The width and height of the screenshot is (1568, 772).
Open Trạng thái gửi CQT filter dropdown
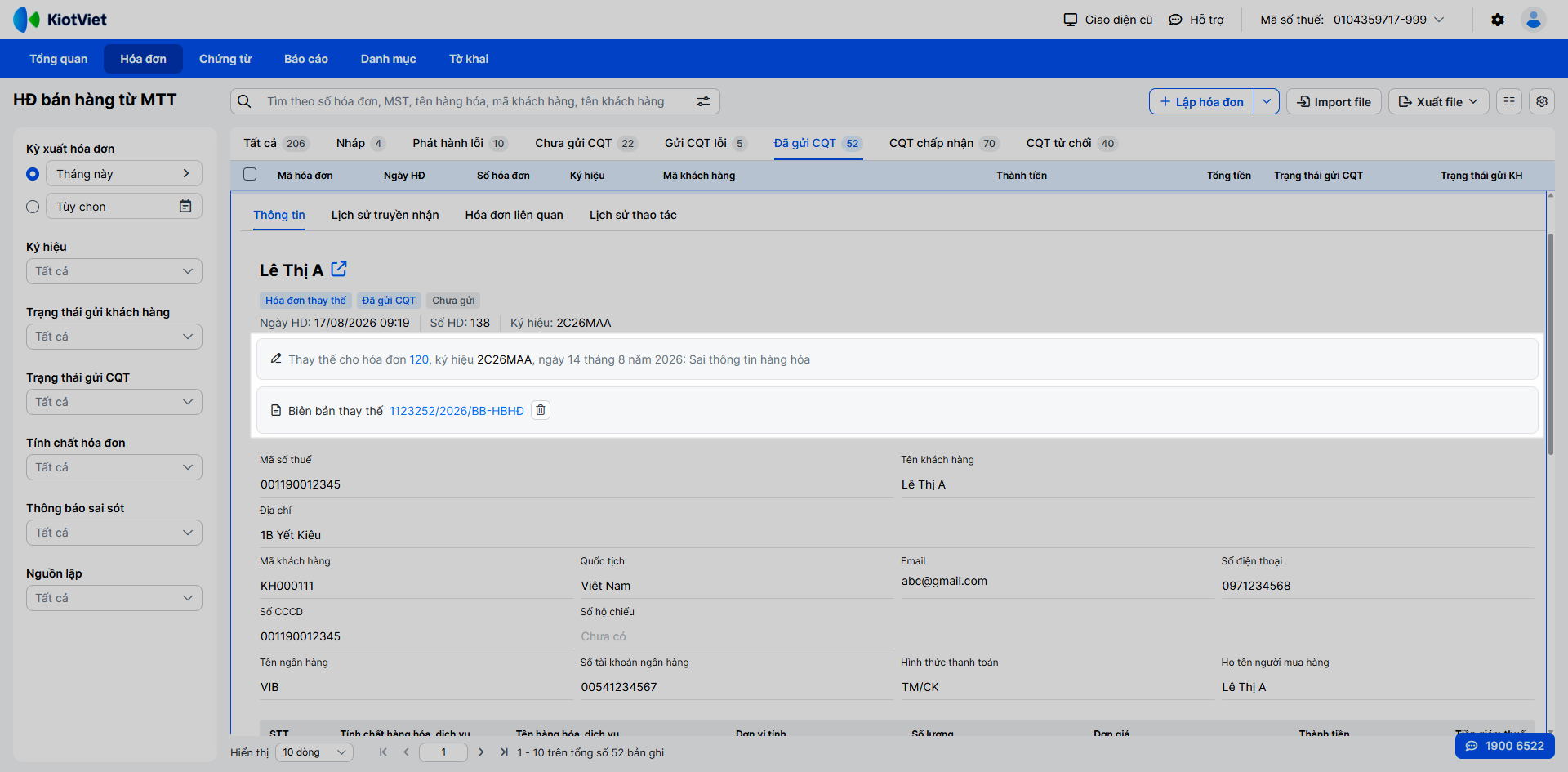tap(114, 402)
